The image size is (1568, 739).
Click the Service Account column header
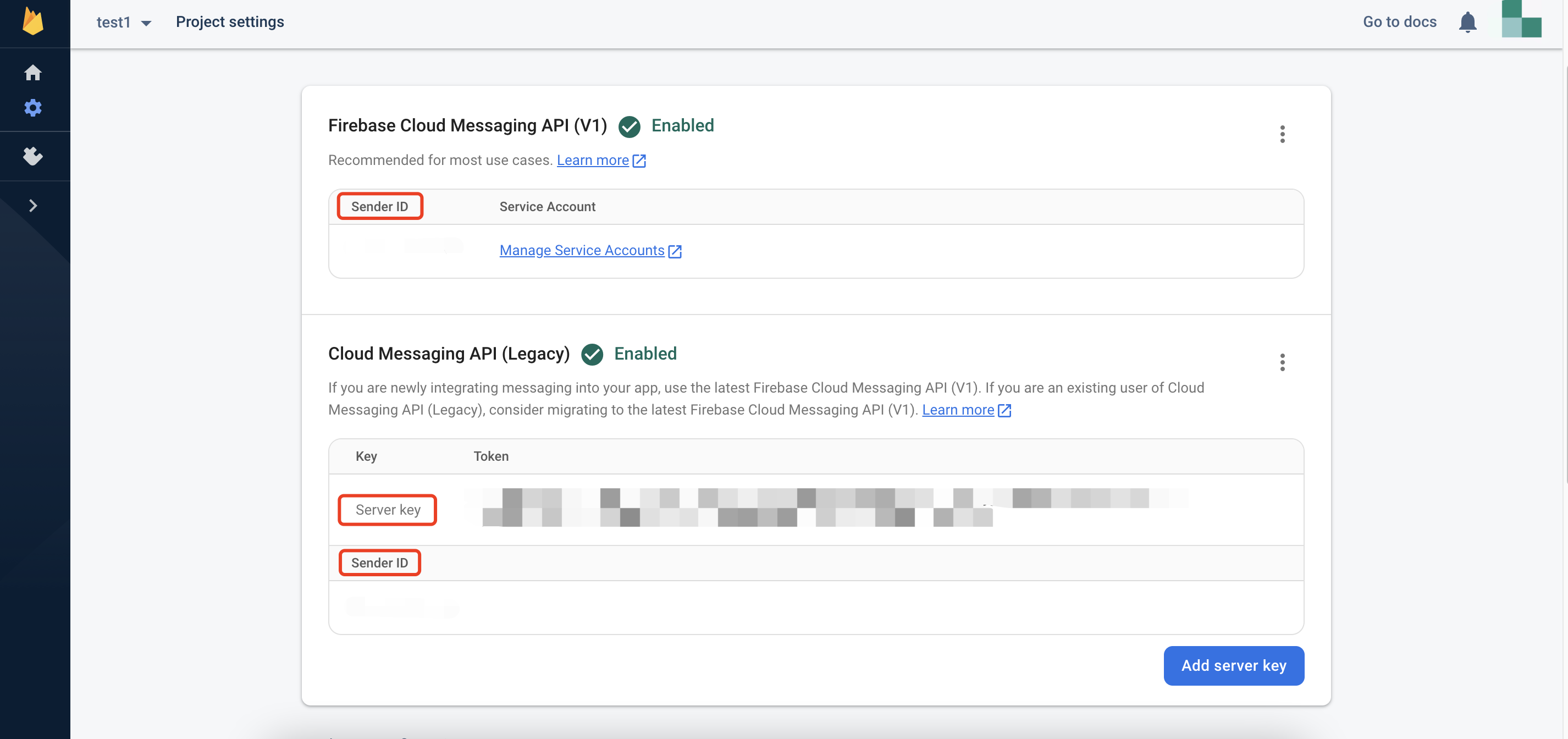pyautogui.click(x=547, y=206)
